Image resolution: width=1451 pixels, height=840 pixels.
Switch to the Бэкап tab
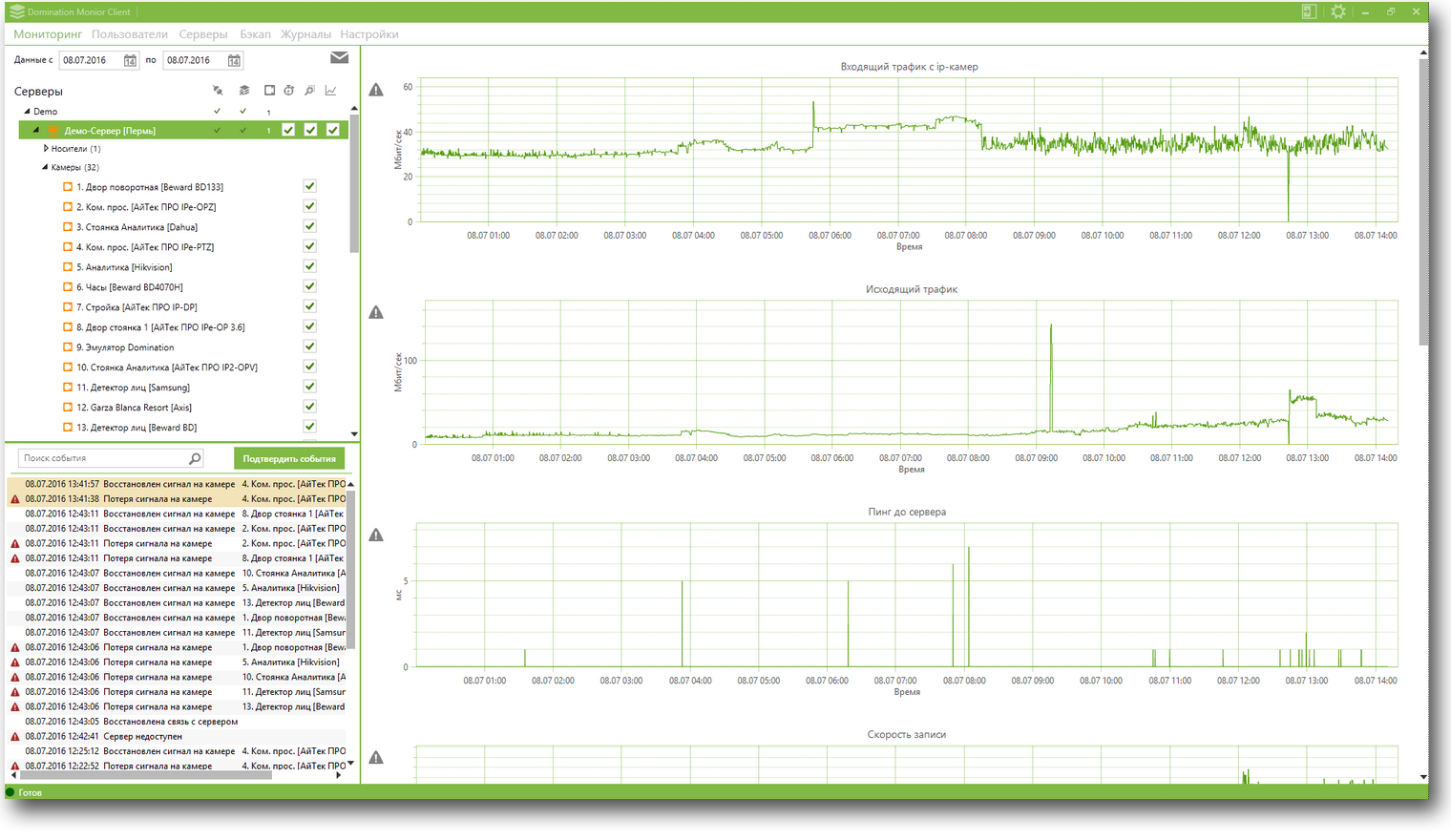pyautogui.click(x=255, y=34)
